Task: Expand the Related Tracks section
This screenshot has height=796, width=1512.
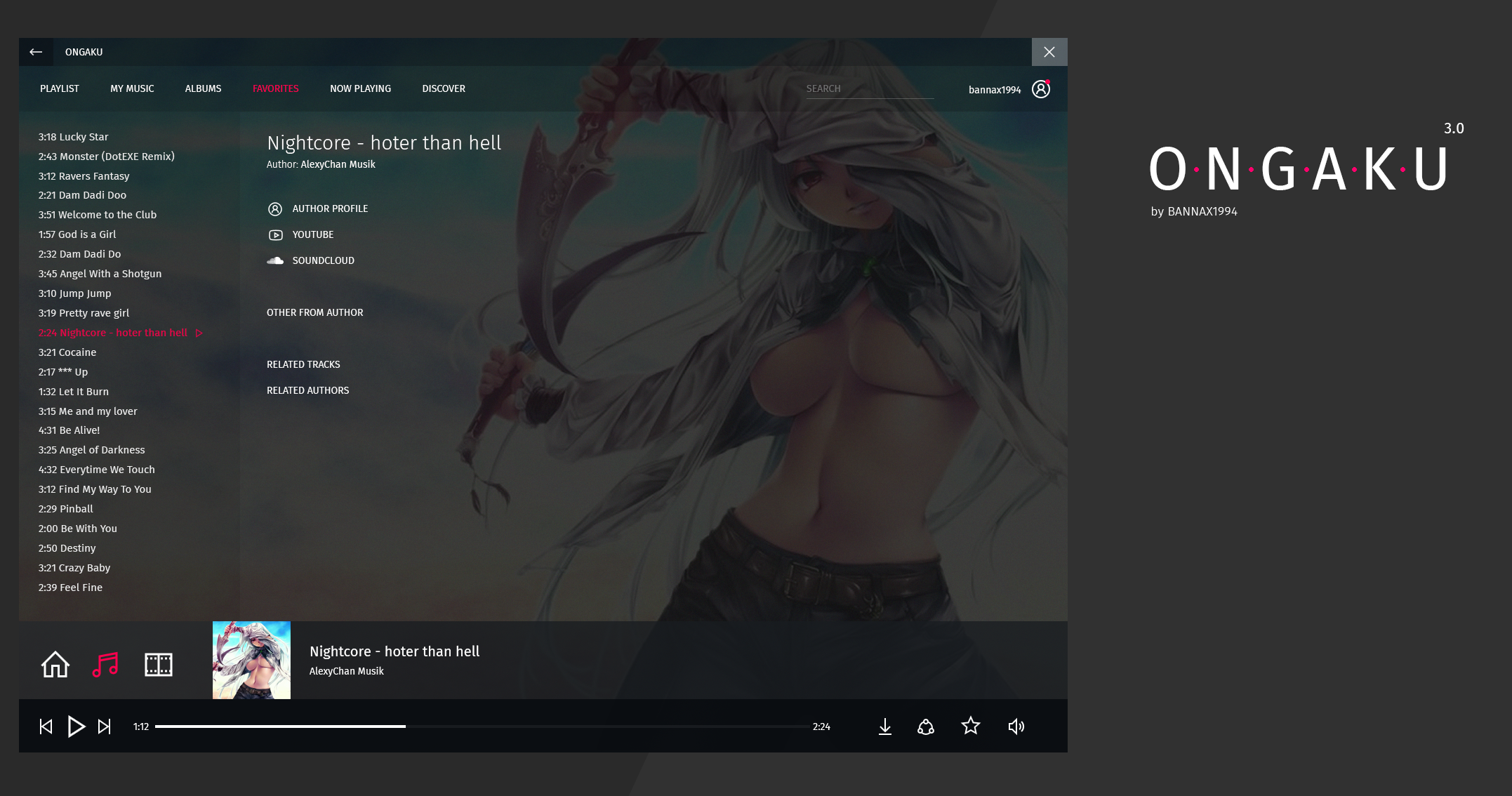Action: [x=304, y=364]
